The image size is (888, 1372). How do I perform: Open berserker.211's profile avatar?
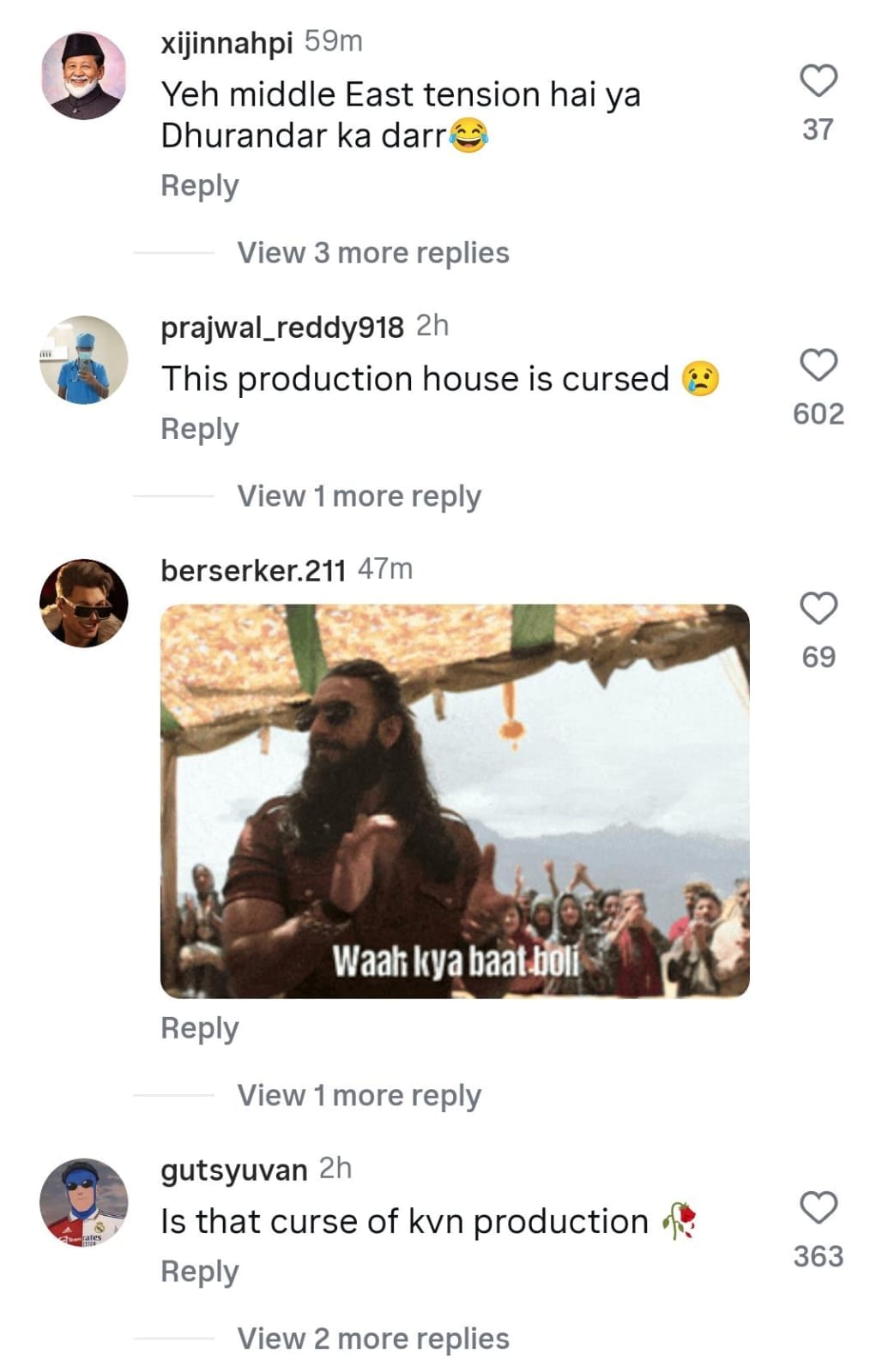pos(84,603)
